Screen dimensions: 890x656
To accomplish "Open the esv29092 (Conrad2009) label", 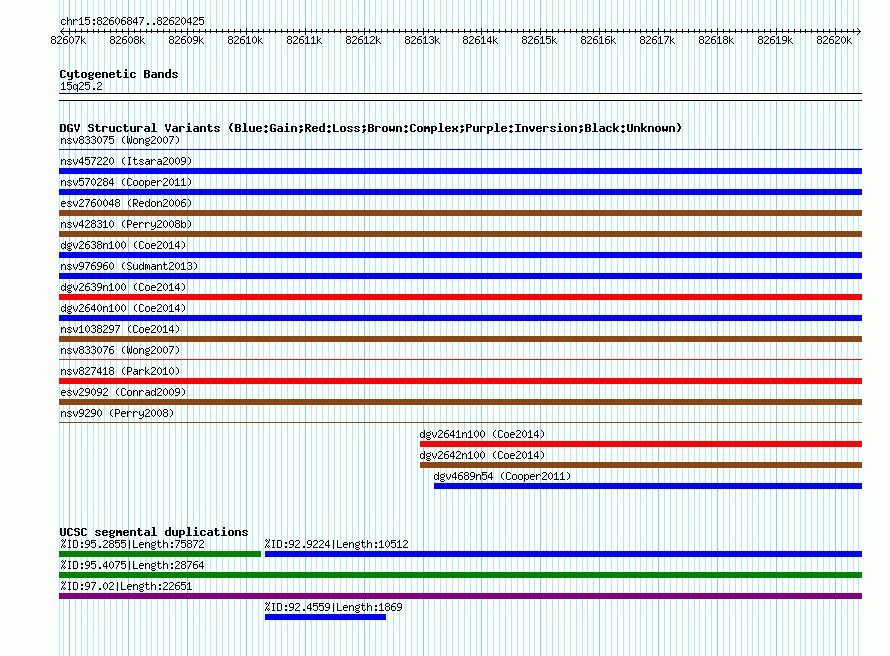I will pyautogui.click(x=123, y=392).
